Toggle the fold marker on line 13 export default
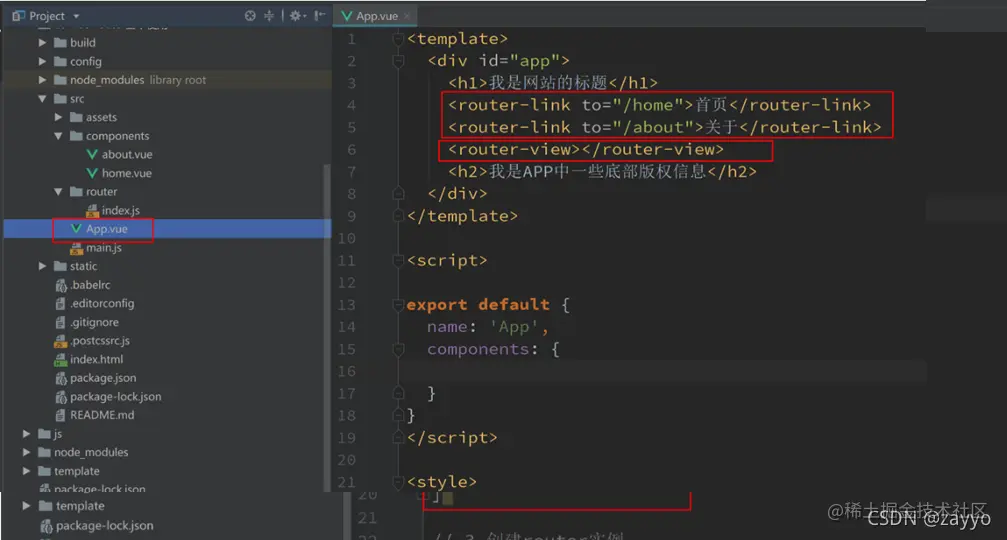This screenshot has height=540, width=1007. [398, 304]
